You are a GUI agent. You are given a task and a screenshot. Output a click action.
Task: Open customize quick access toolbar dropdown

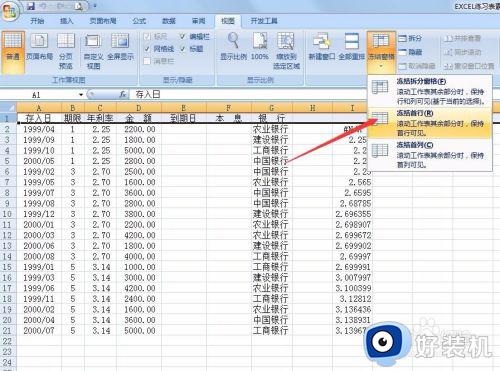(x=94, y=6)
